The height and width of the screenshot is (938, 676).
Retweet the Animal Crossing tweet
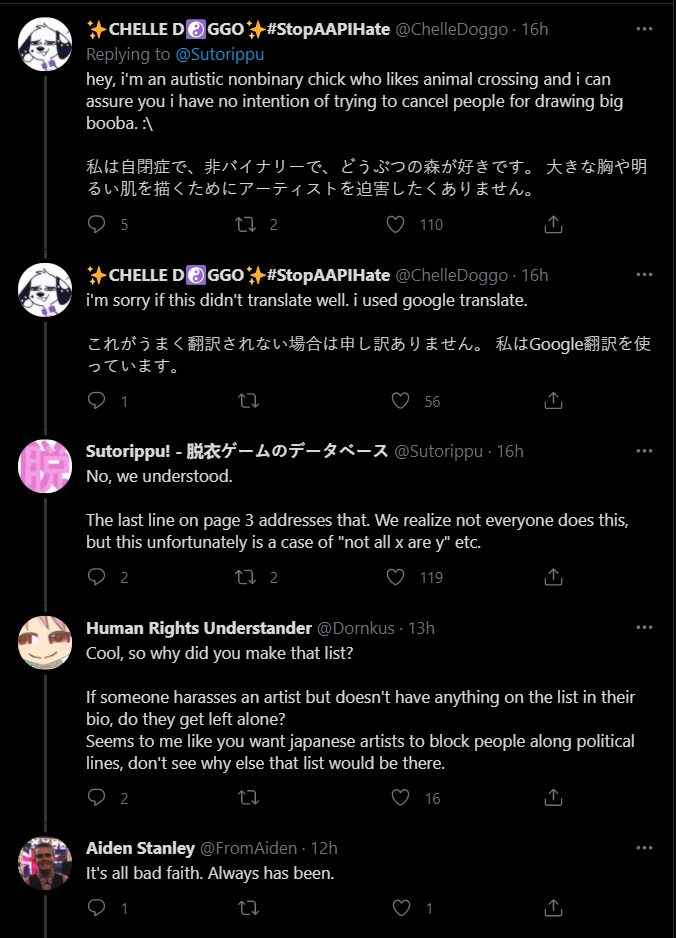(x=245, y=224)
